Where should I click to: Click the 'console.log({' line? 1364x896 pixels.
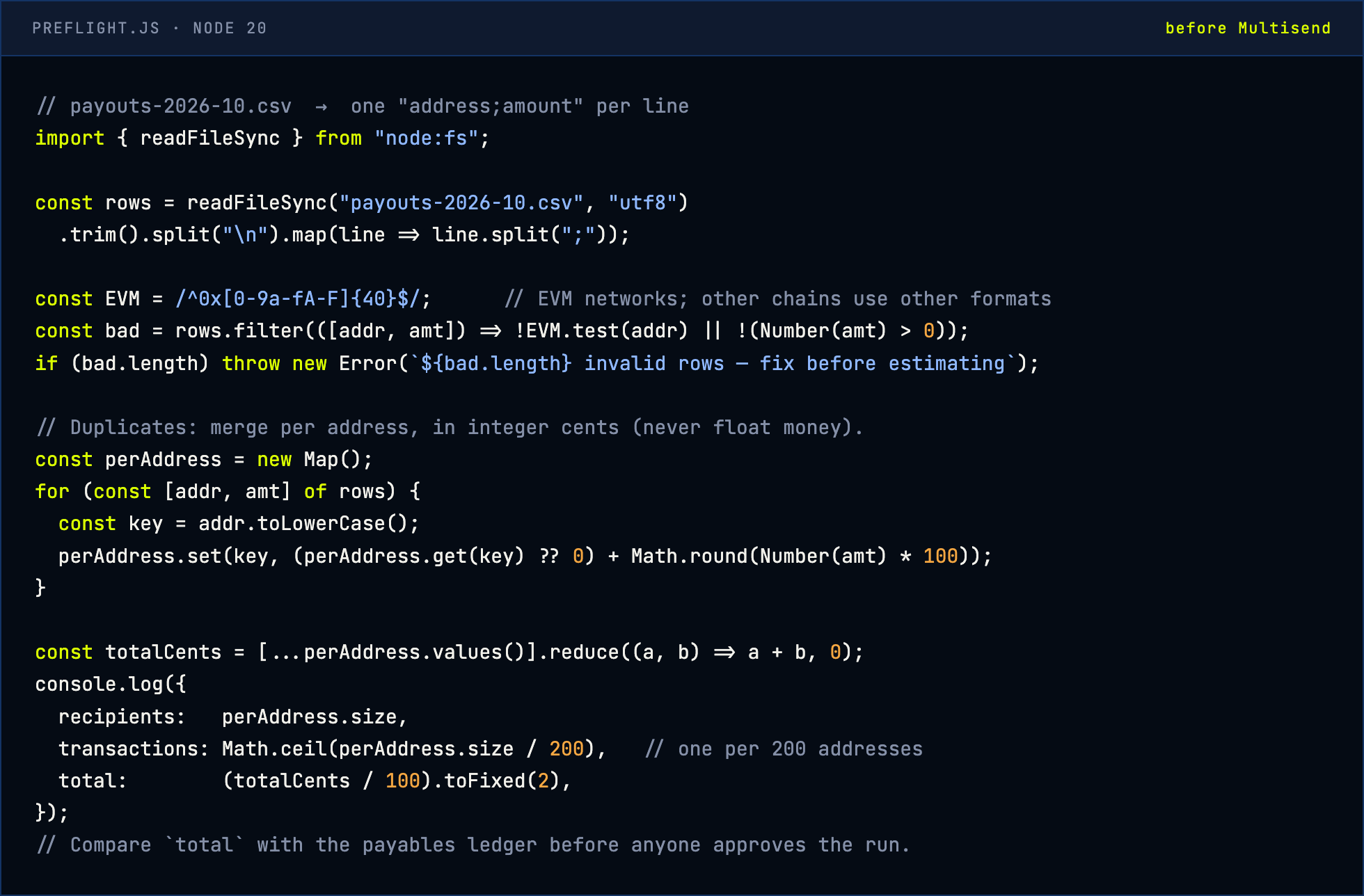(x=111, y=685)
